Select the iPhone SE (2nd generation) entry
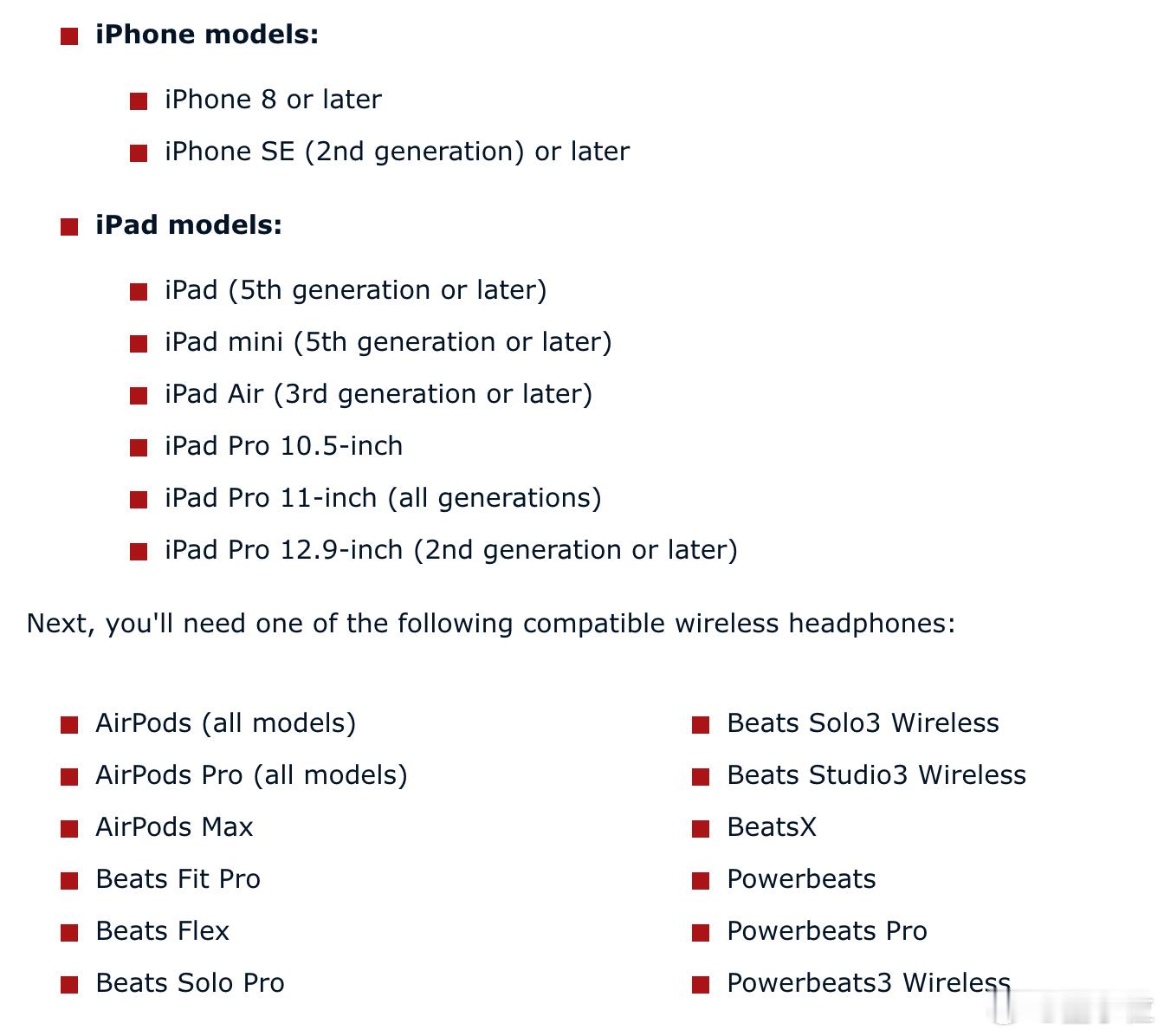 (x=398, y=152)
